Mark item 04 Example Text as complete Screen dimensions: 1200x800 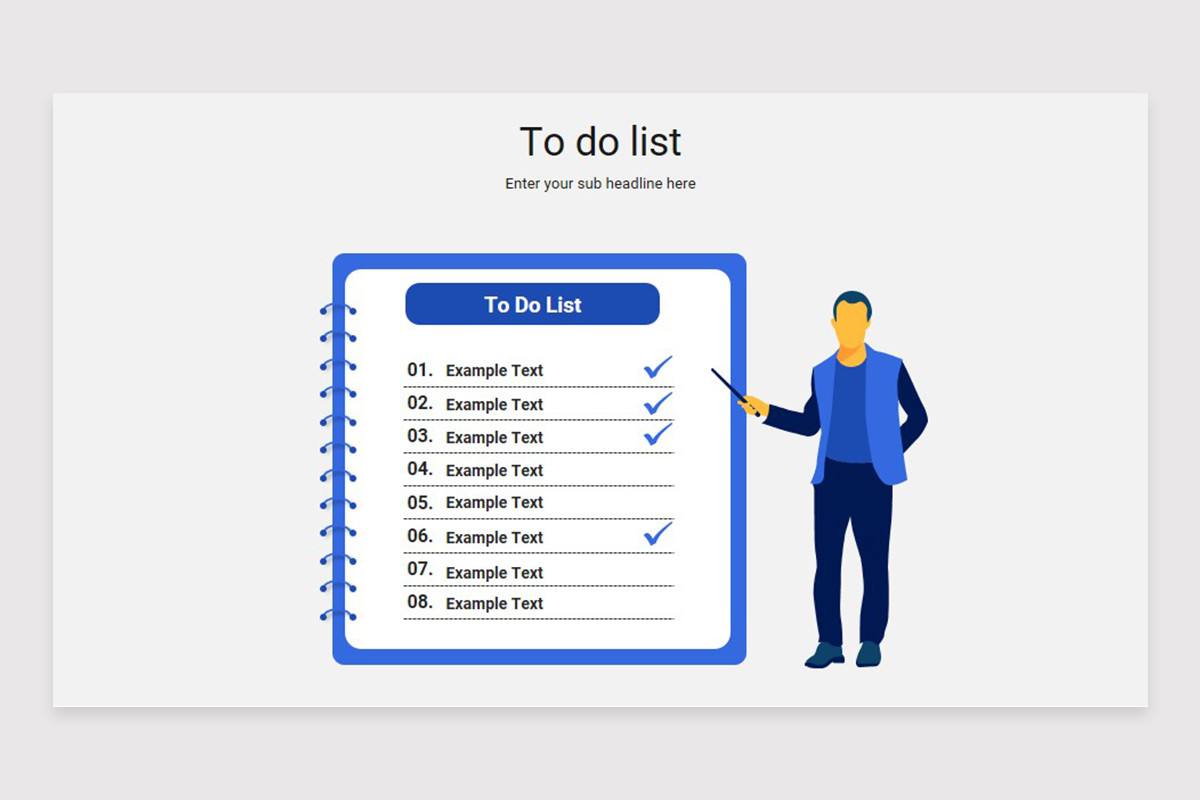493,470
